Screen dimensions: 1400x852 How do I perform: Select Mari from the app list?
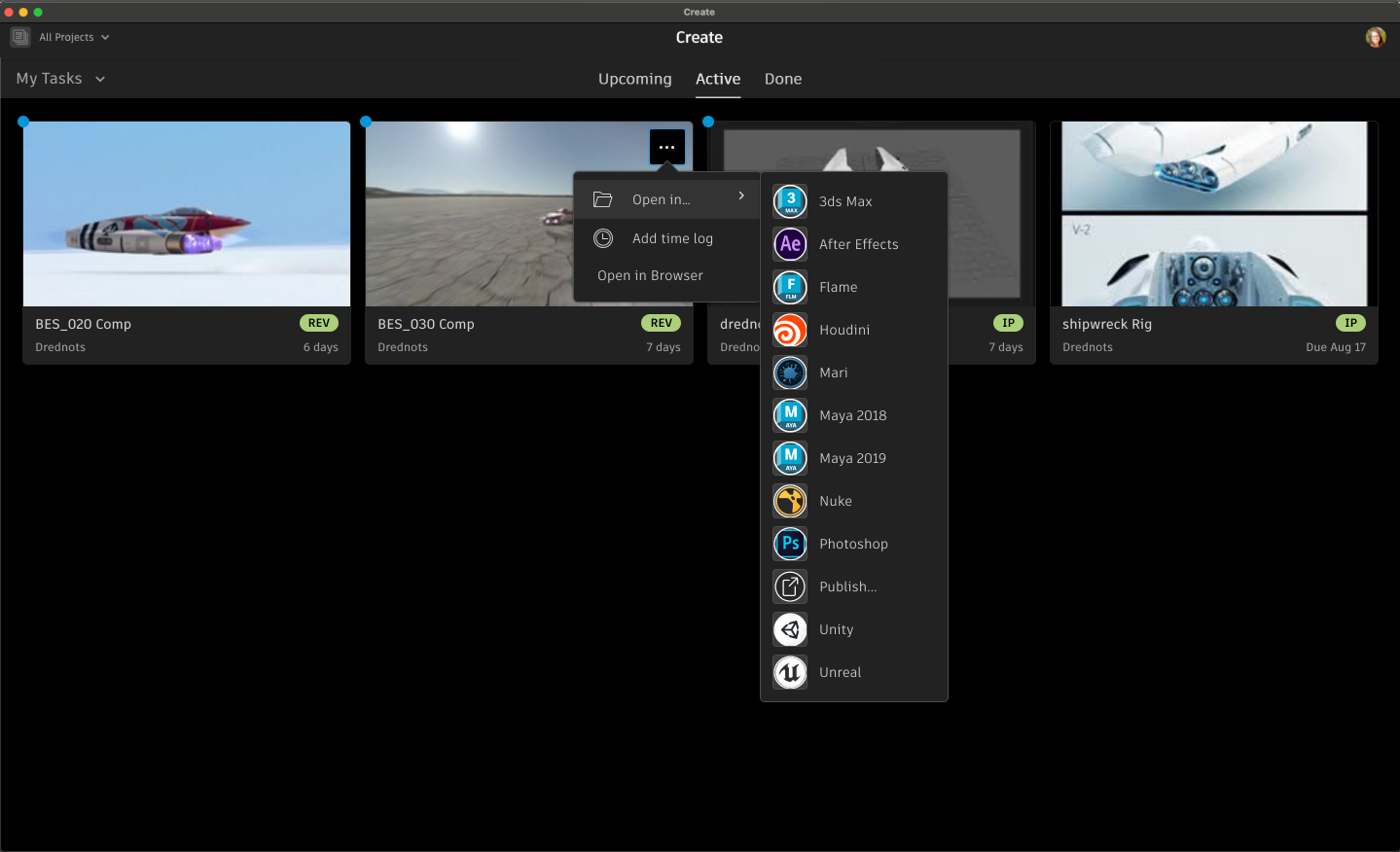(x=854, y=373)
